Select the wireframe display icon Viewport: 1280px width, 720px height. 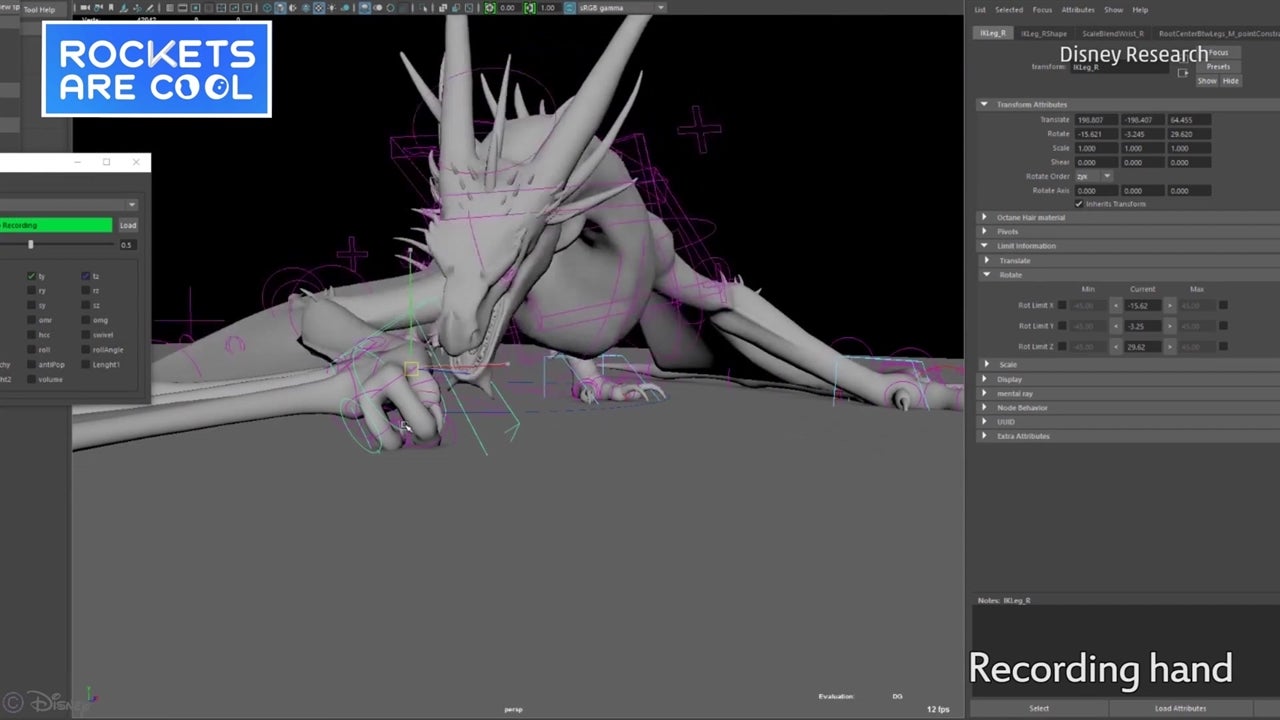coord(267,7)
